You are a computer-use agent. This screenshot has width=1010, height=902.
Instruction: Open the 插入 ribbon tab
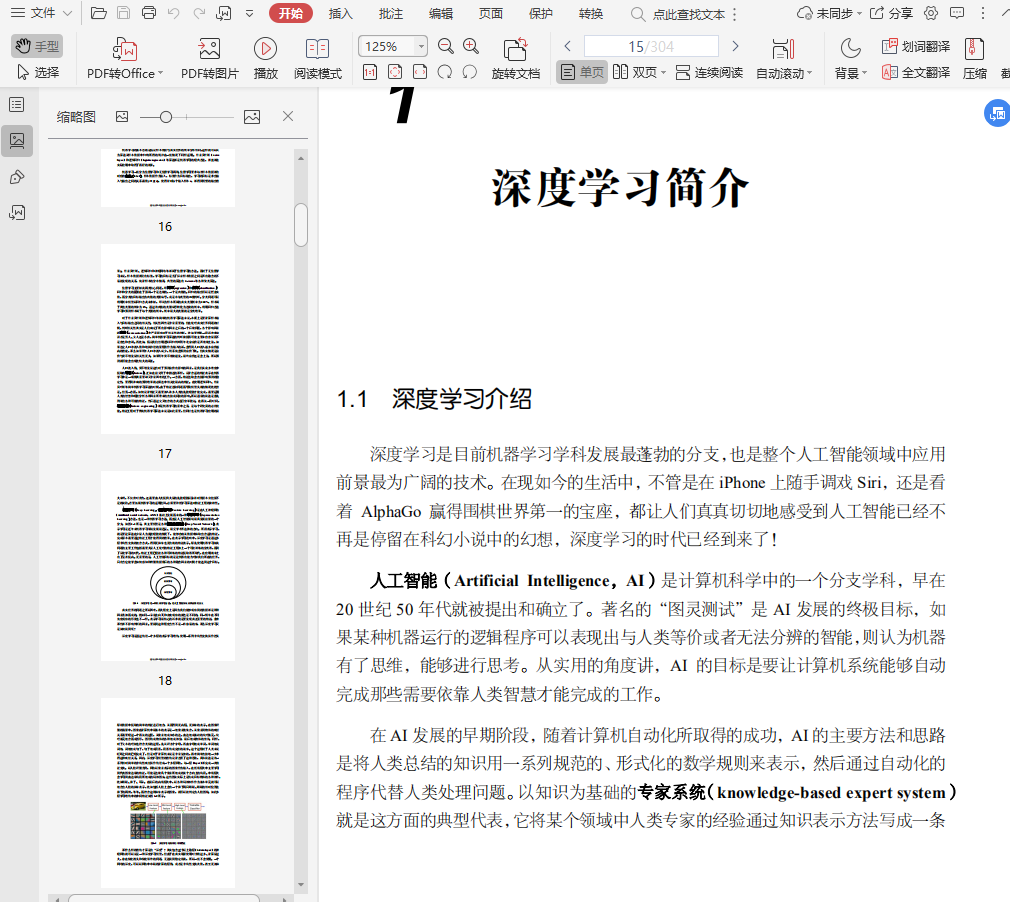pyautogui.click(x=341, y=13)
